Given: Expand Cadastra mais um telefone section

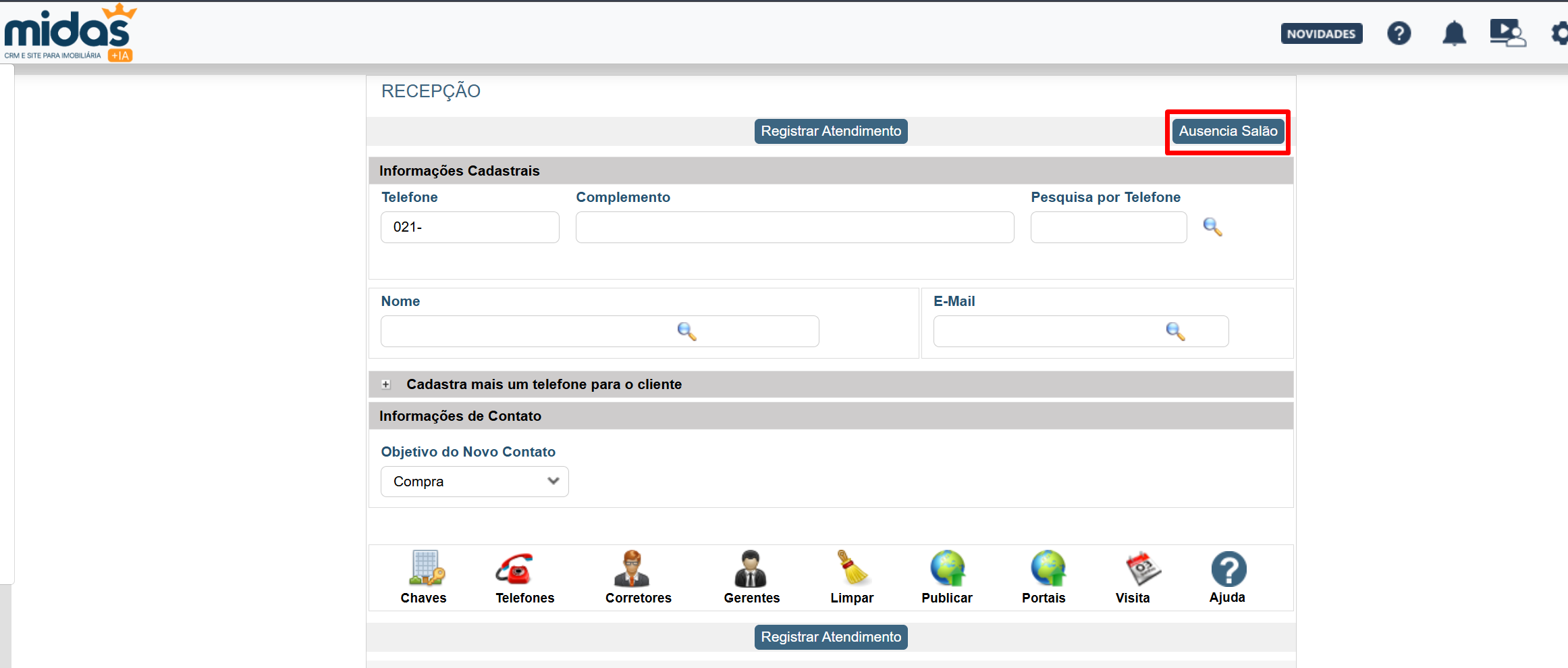Looking at the screenshot, I should tap(386, 384).
